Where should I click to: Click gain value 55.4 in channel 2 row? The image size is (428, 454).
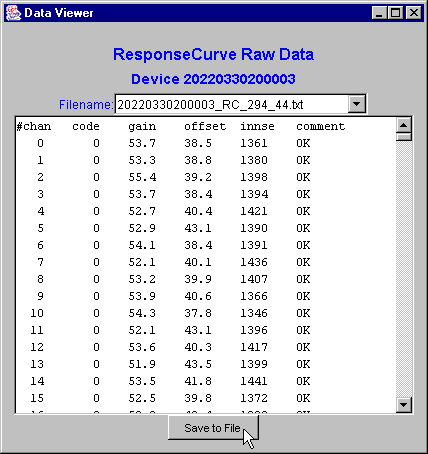point(142,177)
